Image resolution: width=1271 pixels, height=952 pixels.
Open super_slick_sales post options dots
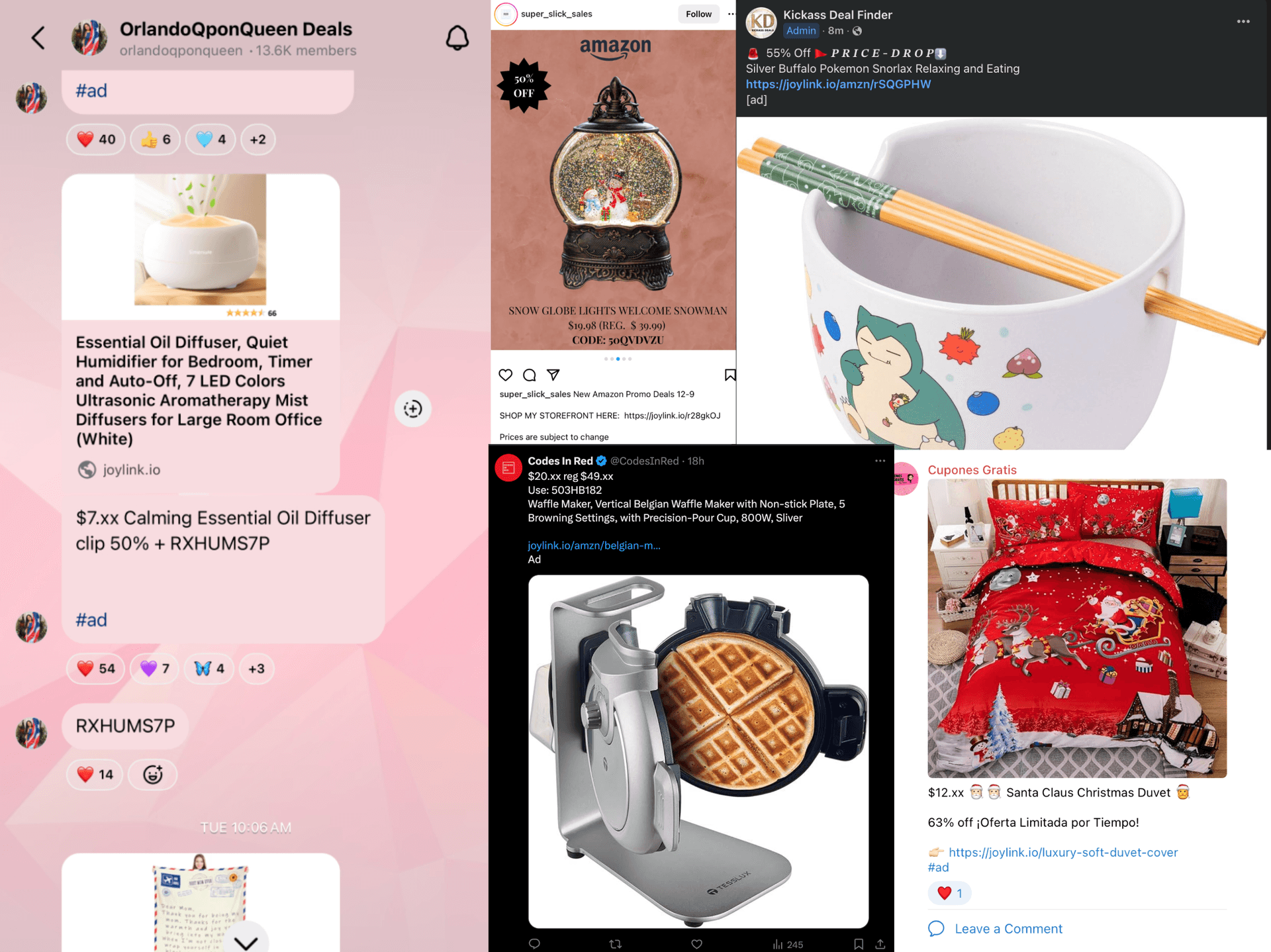731,14
